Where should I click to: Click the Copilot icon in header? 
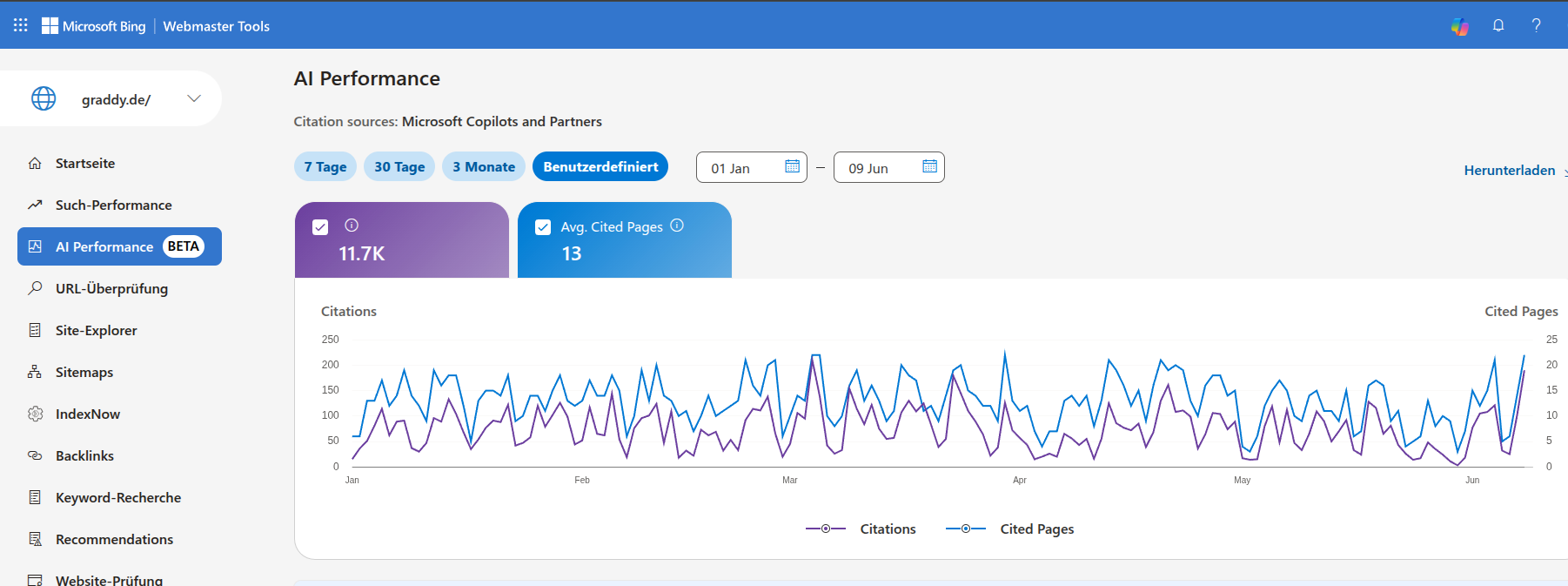[1460, 26]
